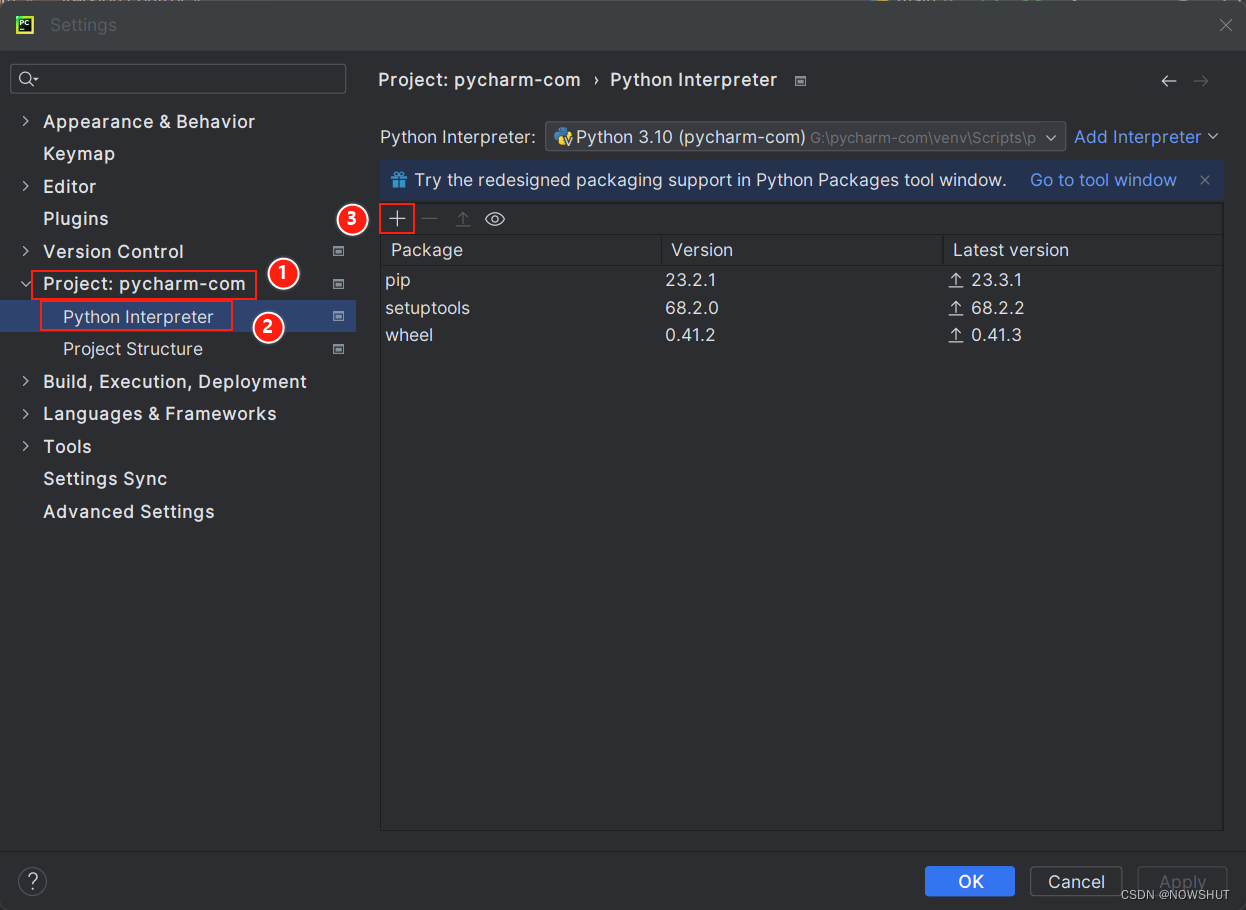This screenshot has width=1246, height=910.
Task: Click project-level icon next to Project Structure
Action: click(x=338, y=349)
